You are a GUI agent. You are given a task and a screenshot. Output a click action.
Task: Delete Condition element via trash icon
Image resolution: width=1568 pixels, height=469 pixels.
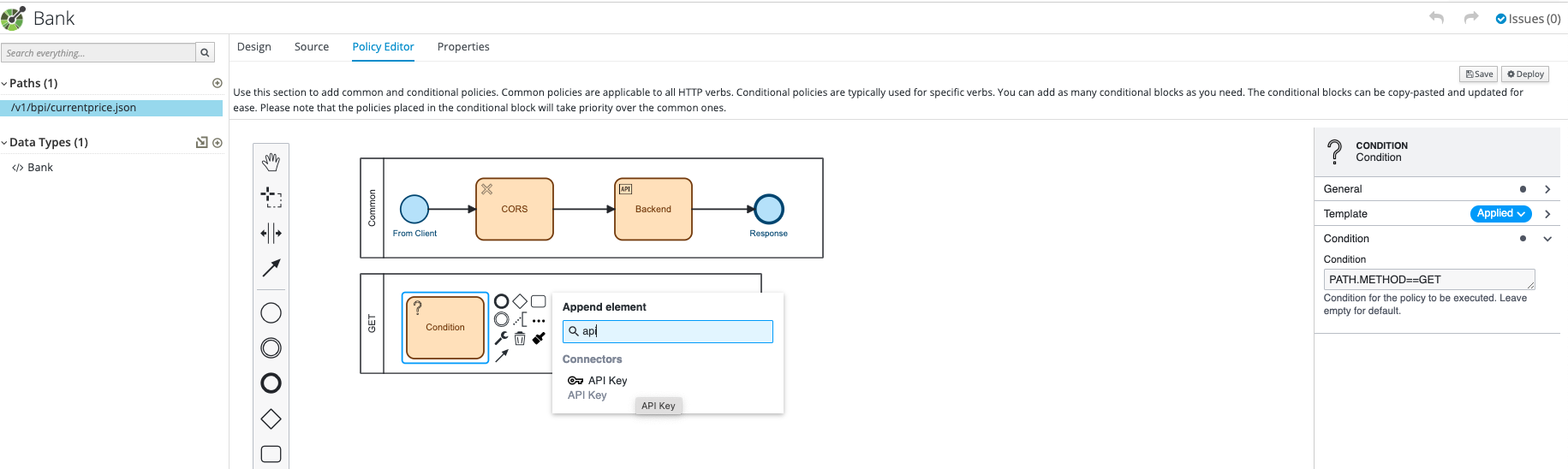pos(520,338)
